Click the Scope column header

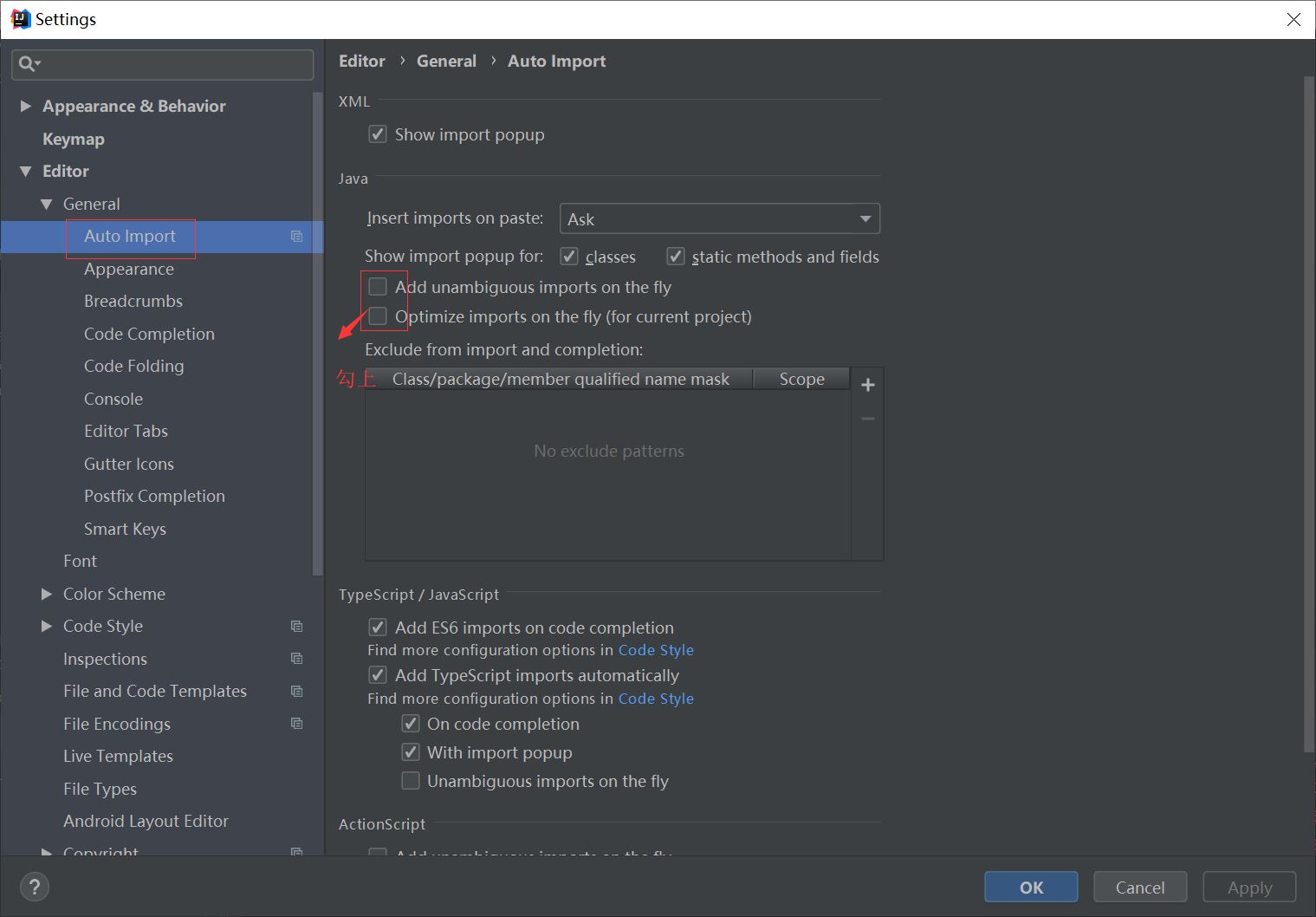click(801, 379)
